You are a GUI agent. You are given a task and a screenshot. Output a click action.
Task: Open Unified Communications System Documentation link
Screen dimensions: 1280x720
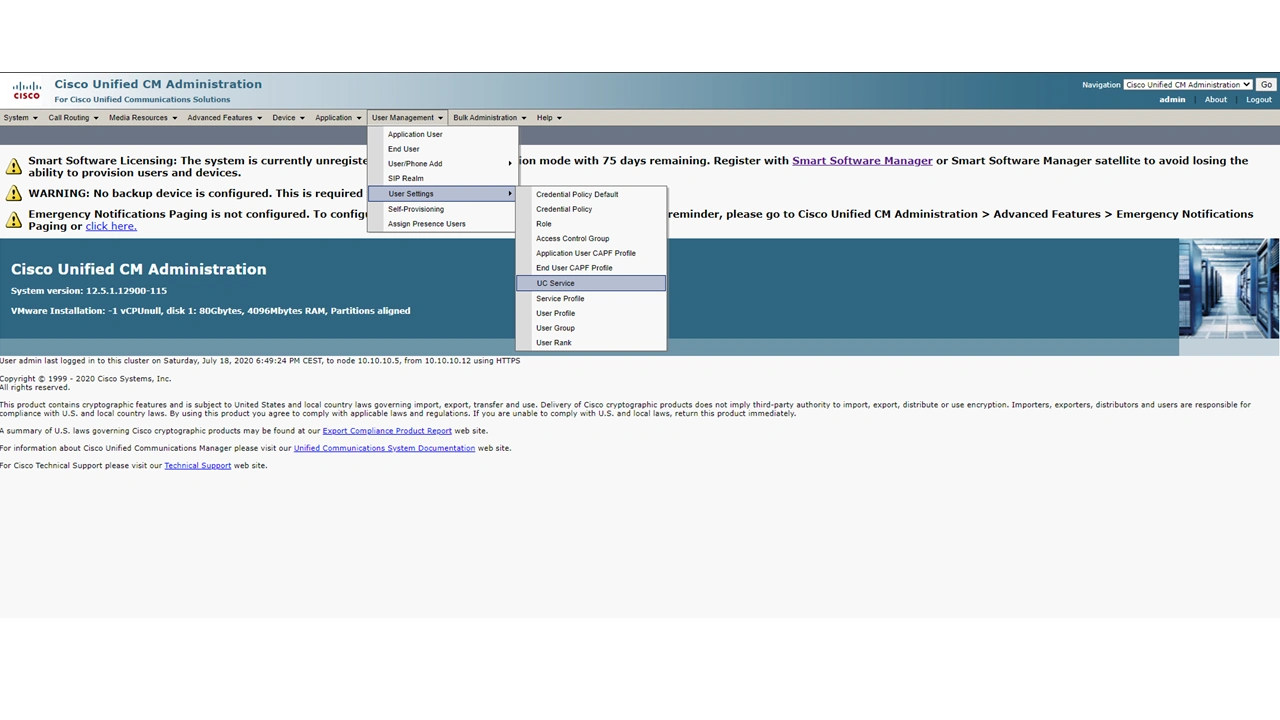[x=384, y=448]
